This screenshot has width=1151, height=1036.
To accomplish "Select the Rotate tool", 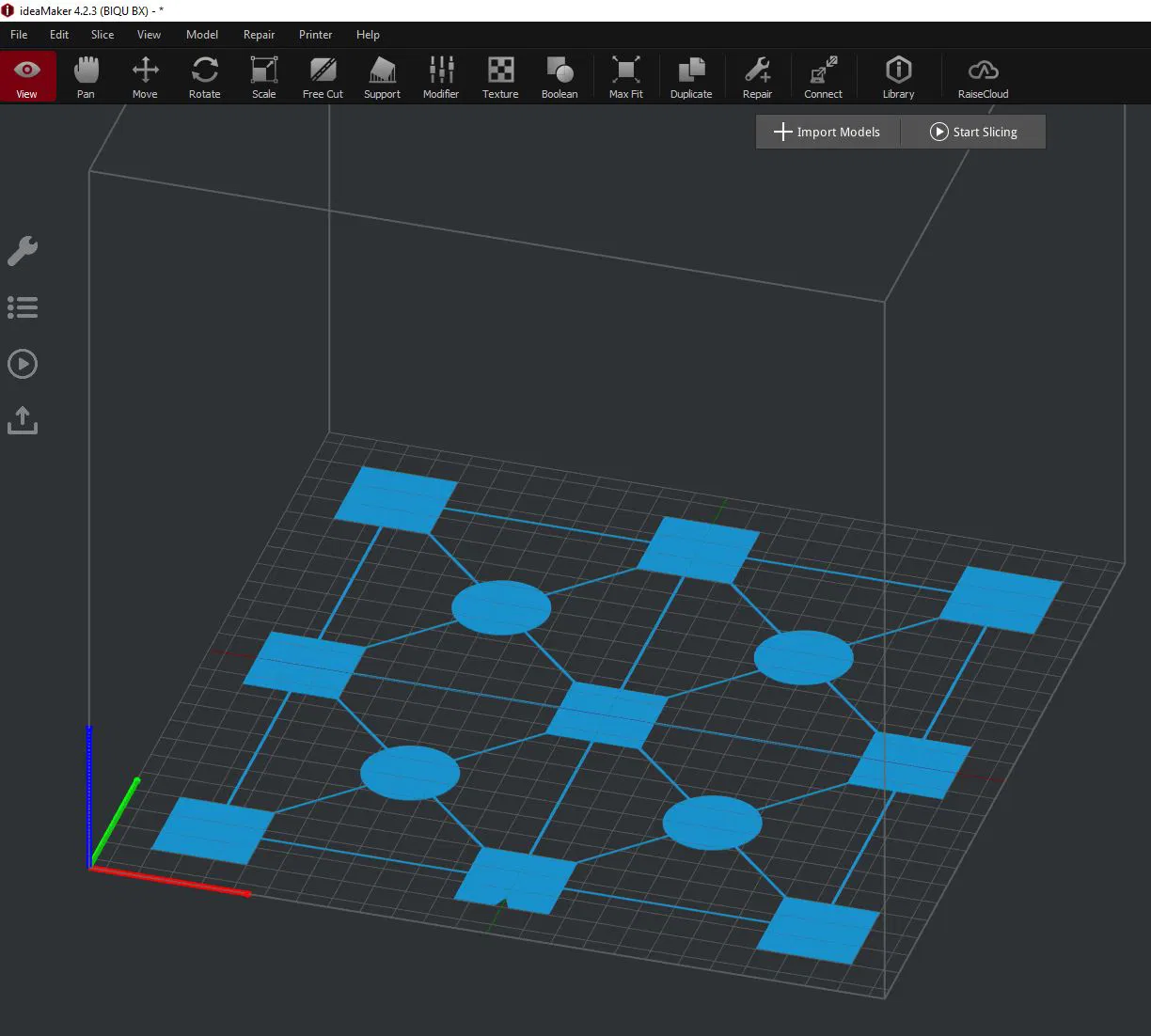I will point(204,76).
